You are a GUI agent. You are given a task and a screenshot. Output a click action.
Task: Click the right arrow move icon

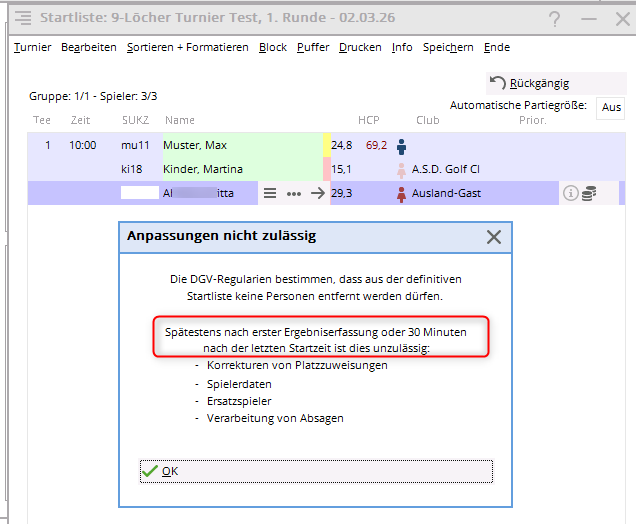pyautogui.click(x=318, y=193)
